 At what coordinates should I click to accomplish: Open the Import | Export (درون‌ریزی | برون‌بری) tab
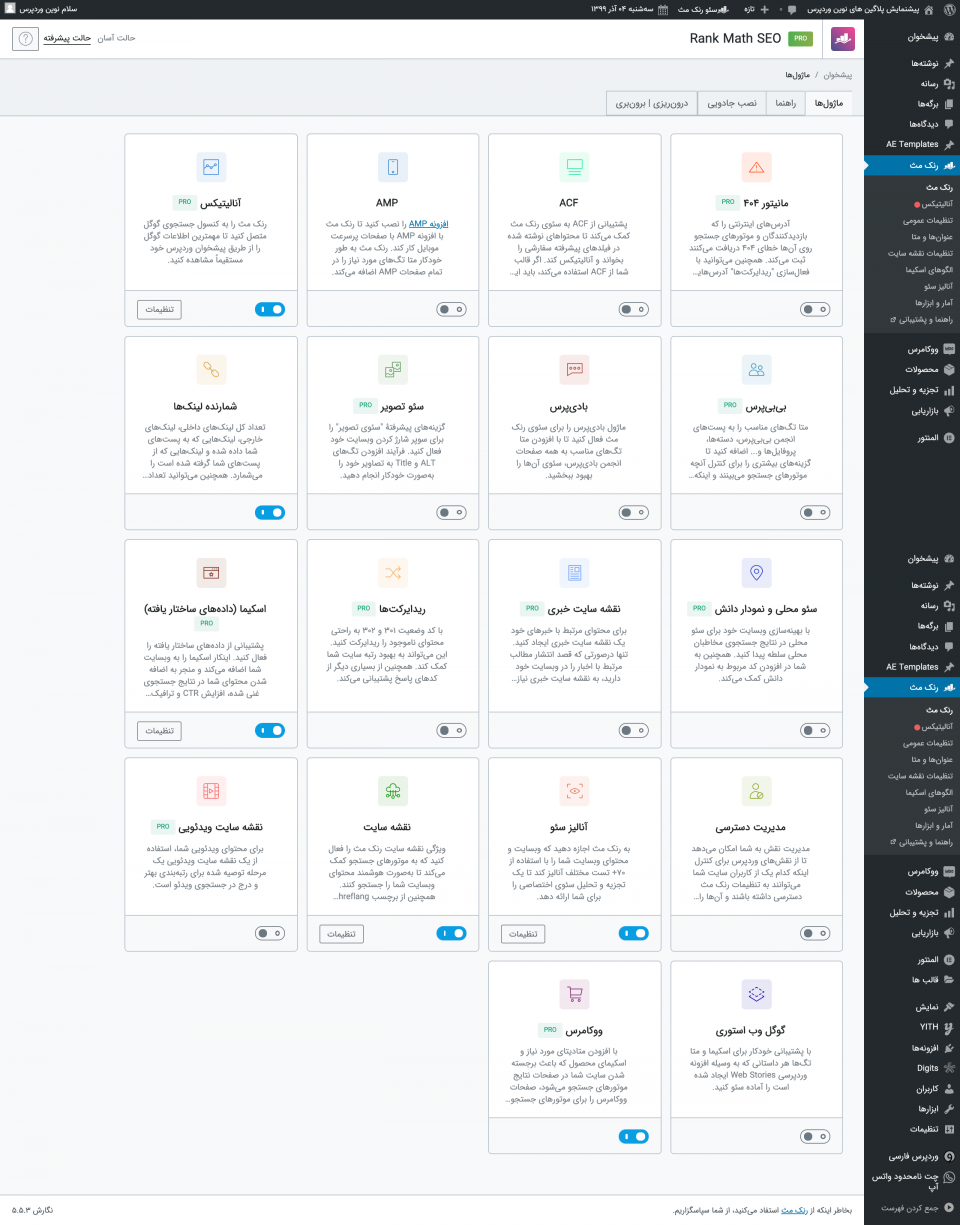click(x=652, y=104)
